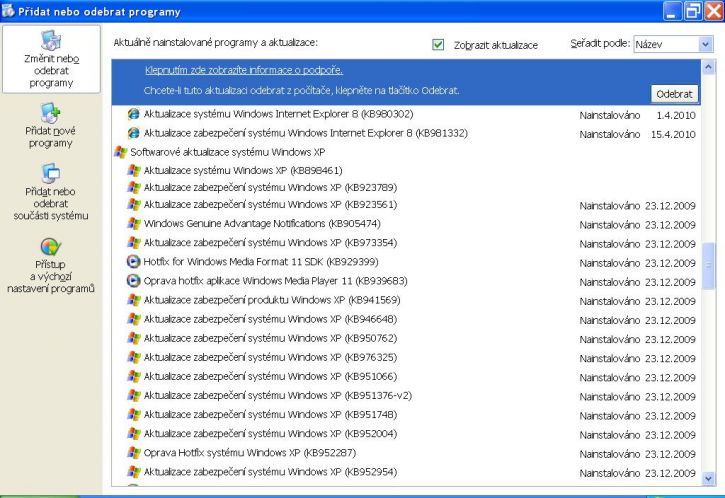Click the icon of security update KB951376-v2
The image size is (725, 498).
click(134, 395)
